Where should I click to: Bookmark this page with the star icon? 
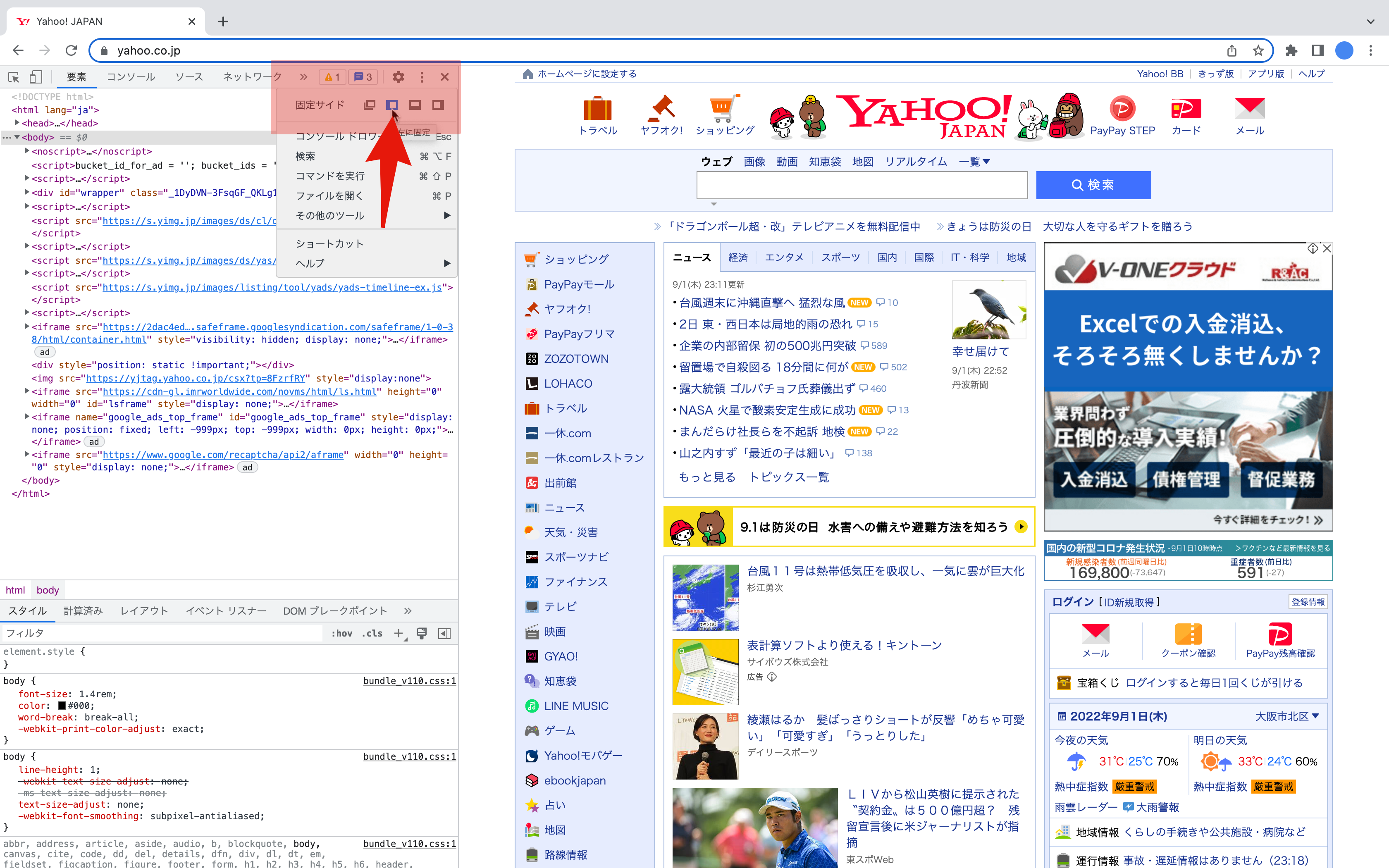tap(1258, 50)
